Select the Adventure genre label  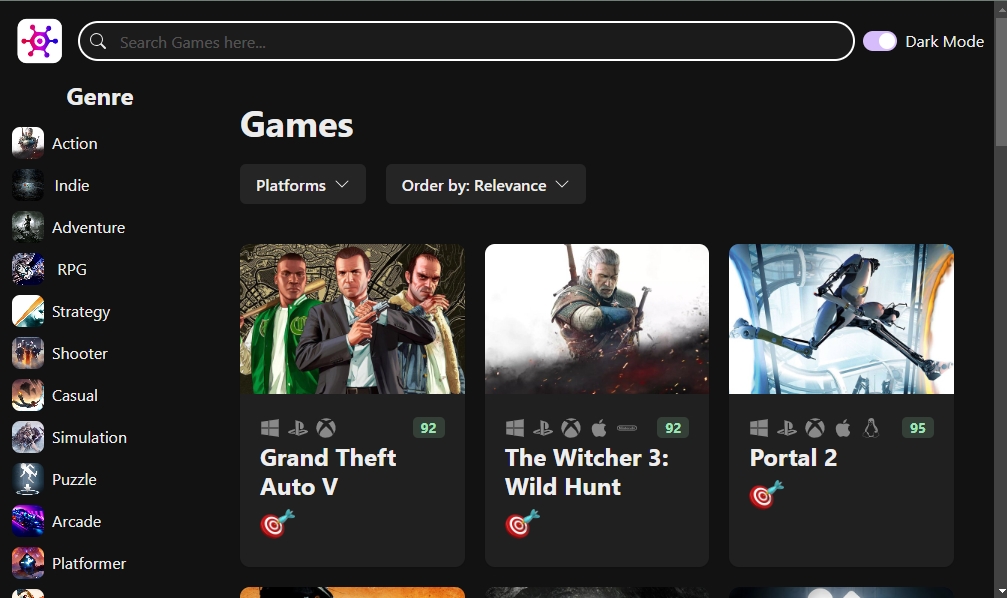[89, 227]
